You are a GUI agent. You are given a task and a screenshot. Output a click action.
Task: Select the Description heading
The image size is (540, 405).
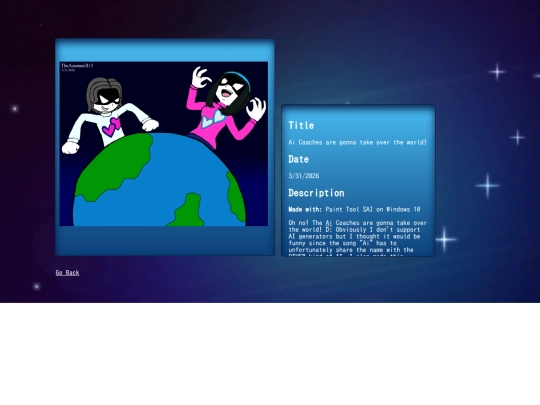tap(316, 193)
